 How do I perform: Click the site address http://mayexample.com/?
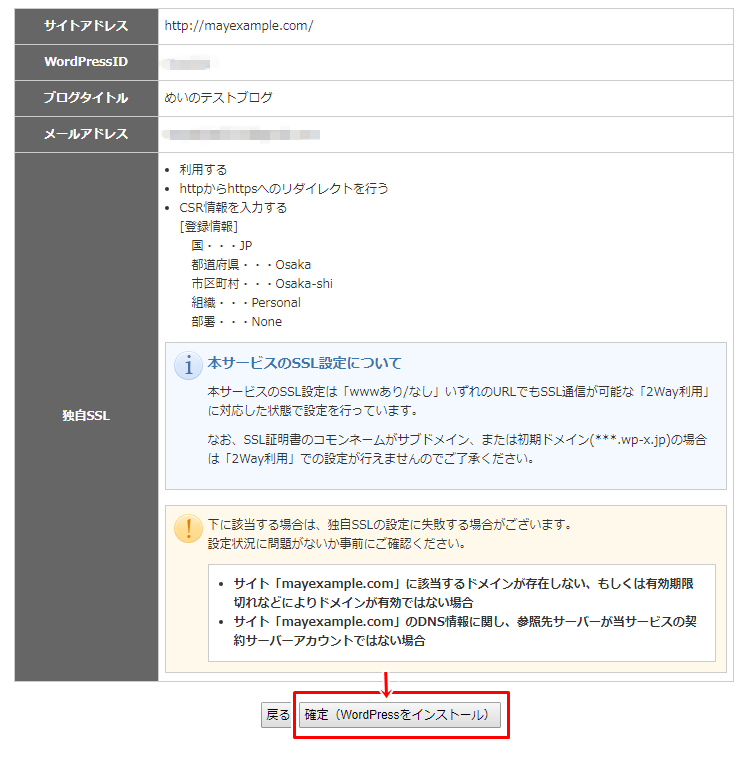click(x=239, y=26)
